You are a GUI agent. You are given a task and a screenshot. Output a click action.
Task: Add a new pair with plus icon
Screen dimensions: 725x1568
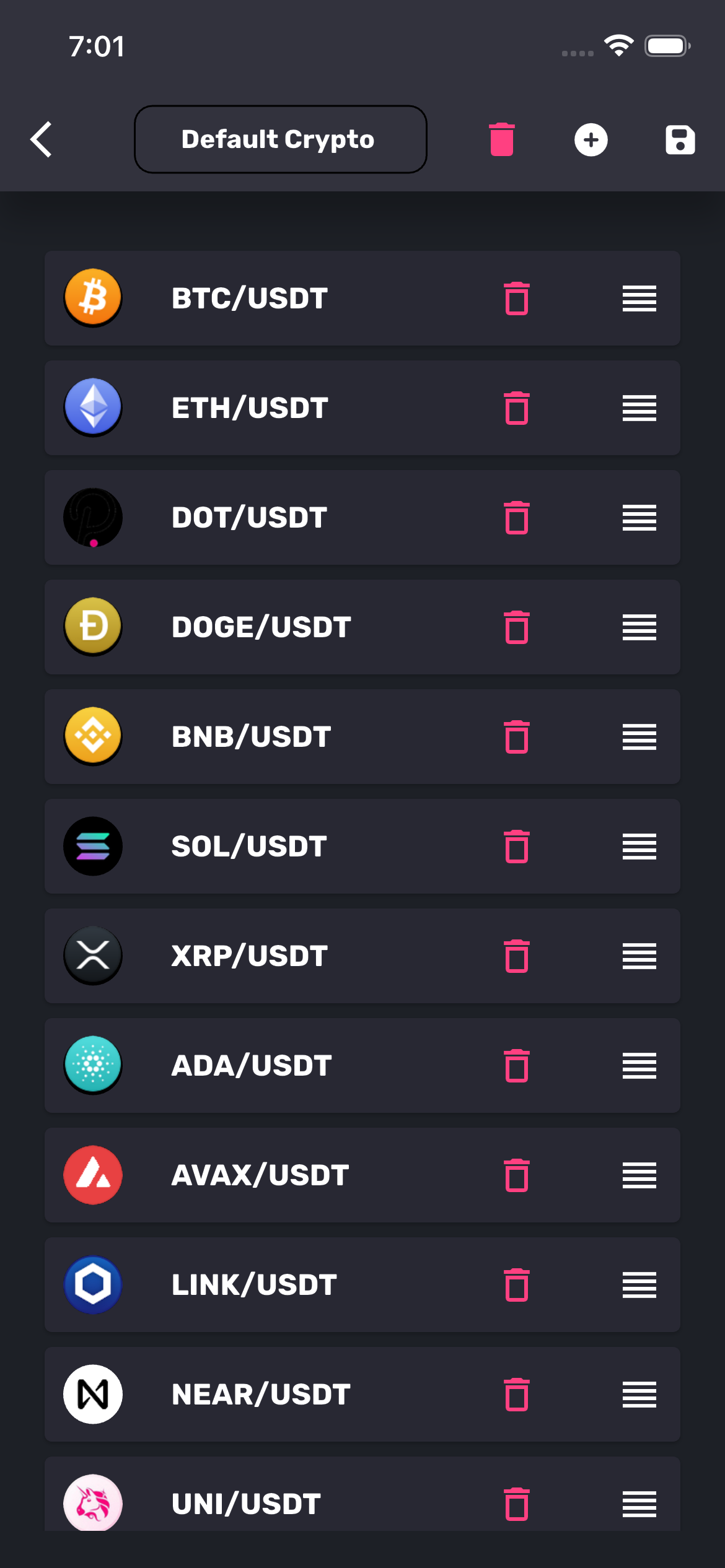591,139
